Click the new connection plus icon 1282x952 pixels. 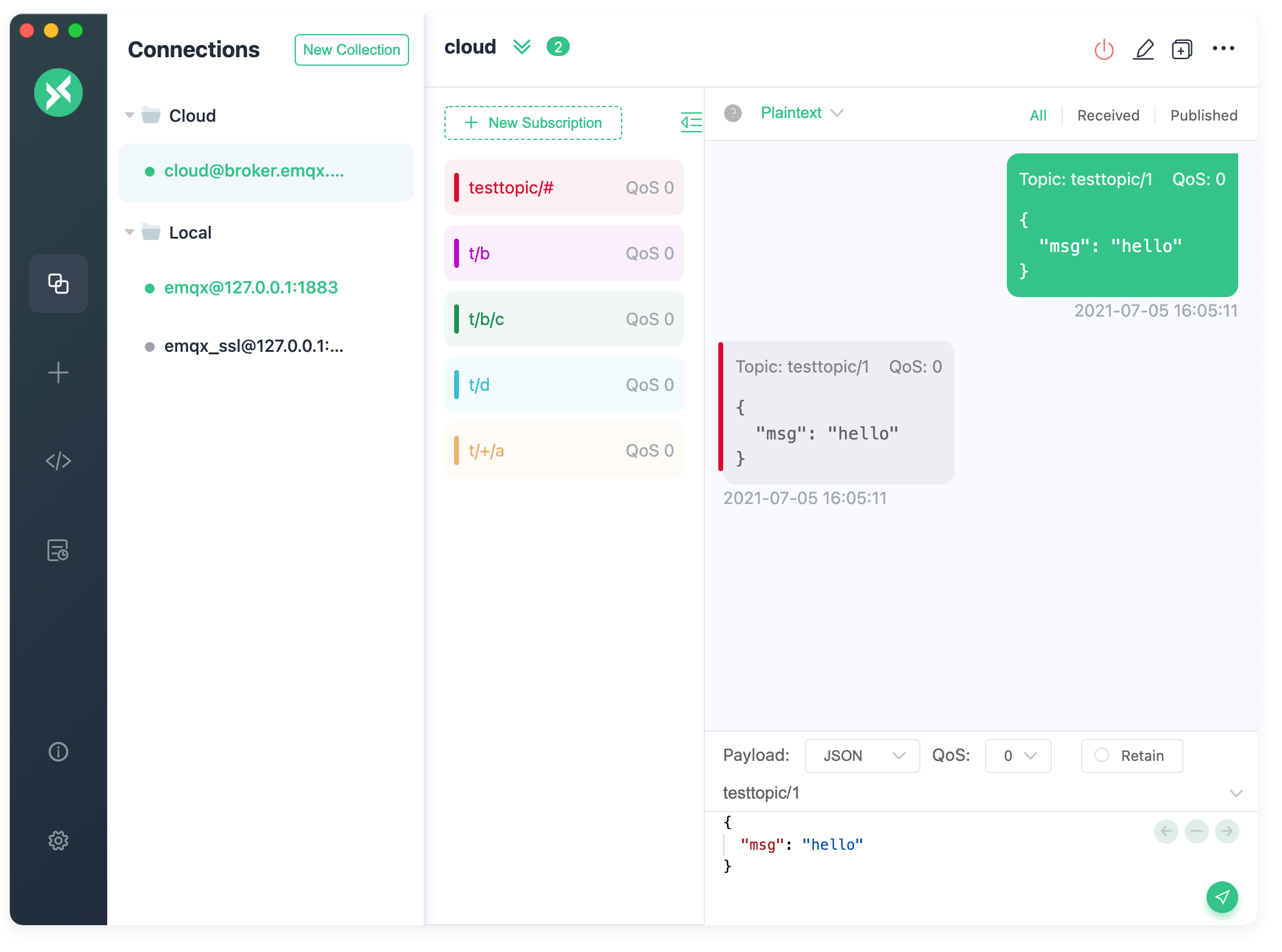tap(58, 372)
